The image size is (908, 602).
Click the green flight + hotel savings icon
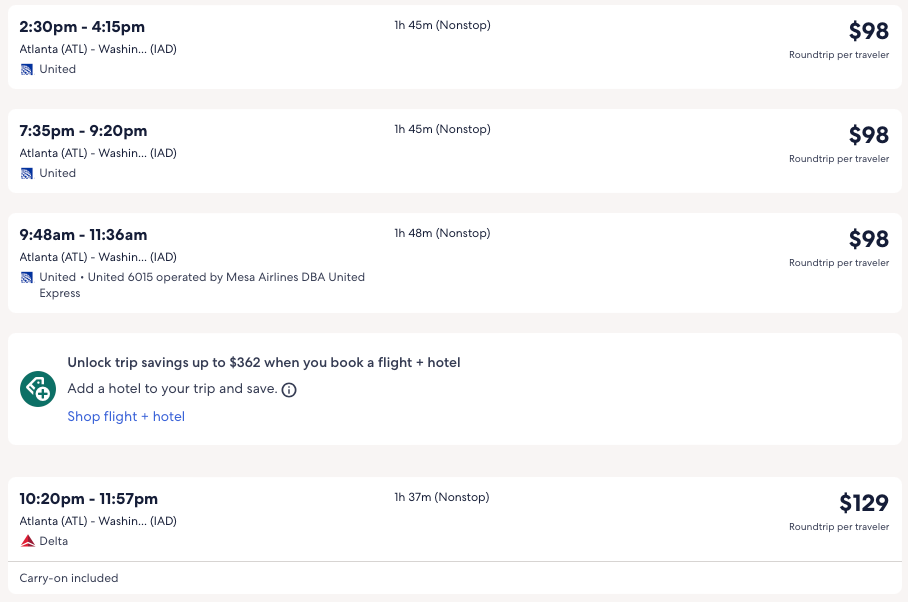pos(38,389)
